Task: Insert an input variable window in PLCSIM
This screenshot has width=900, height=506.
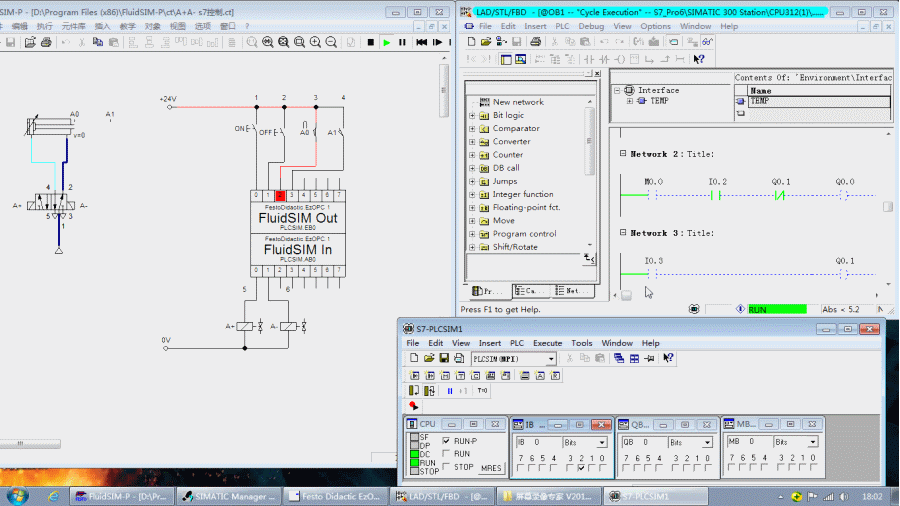Action: (414, 376)
